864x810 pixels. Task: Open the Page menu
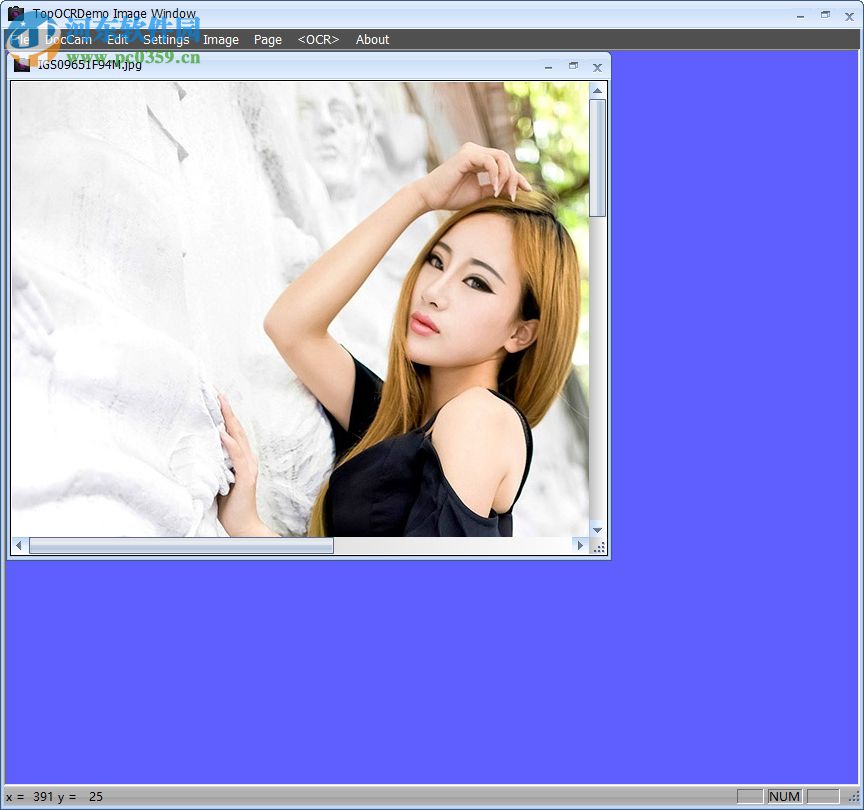pyautogui.click(x=267, y=40)
